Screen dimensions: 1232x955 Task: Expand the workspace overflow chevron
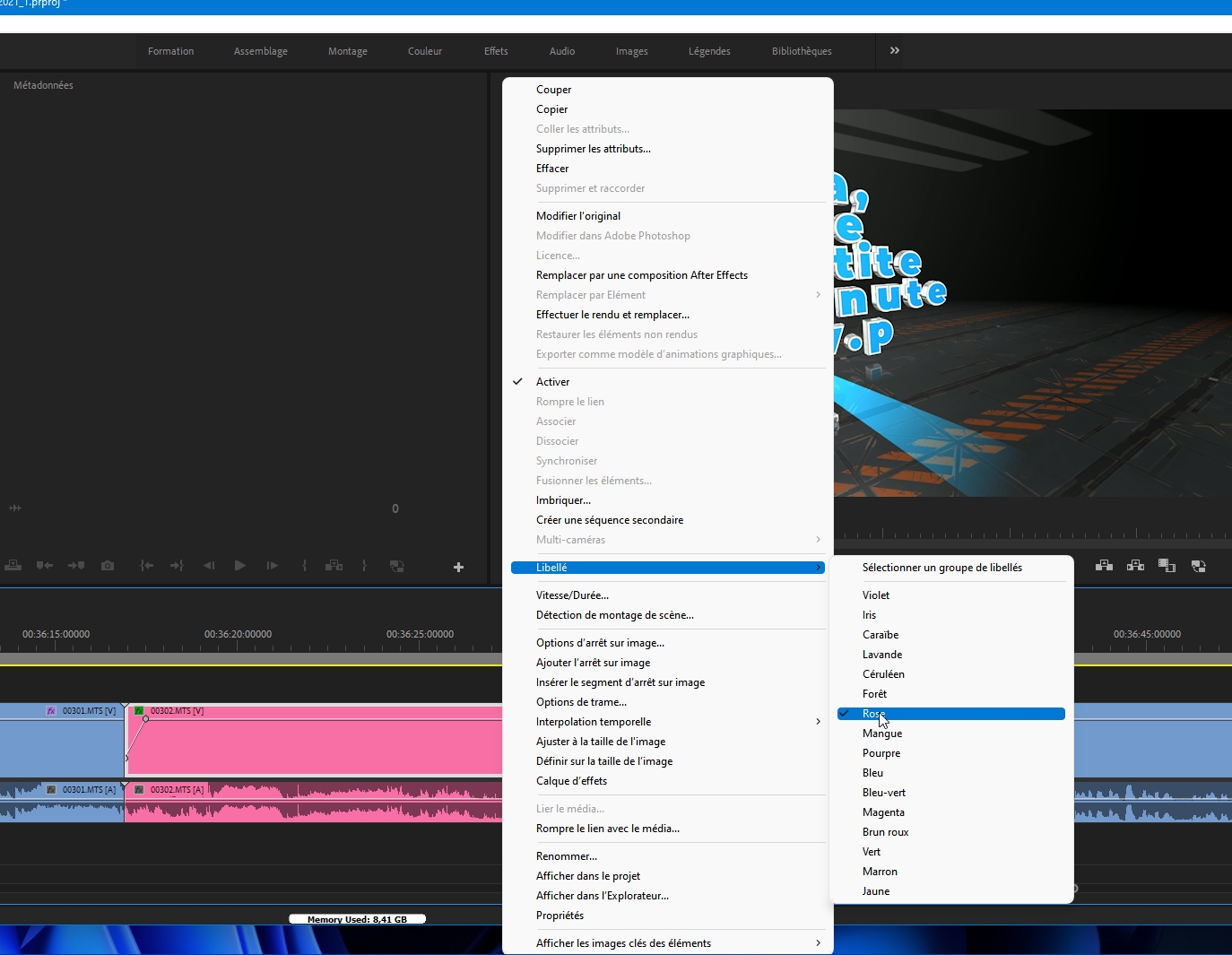894,51
